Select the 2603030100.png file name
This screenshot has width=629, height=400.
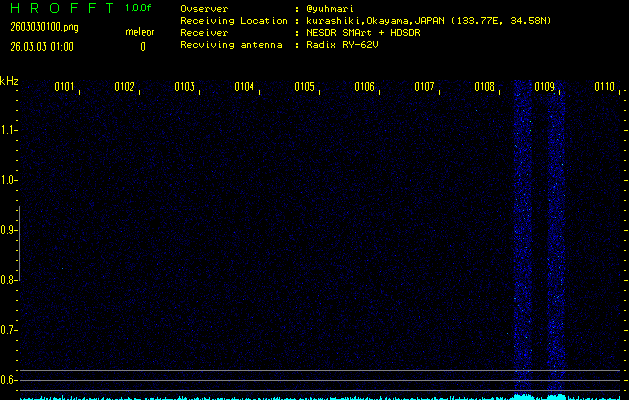point(44,27)
